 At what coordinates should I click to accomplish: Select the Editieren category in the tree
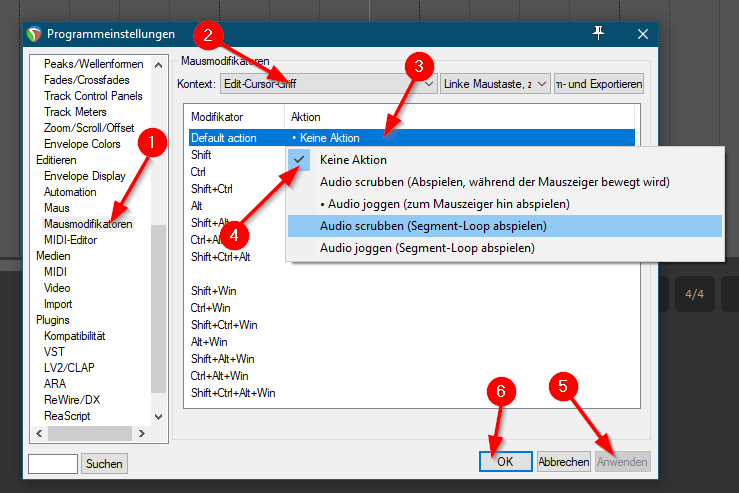tap(56, 160)
